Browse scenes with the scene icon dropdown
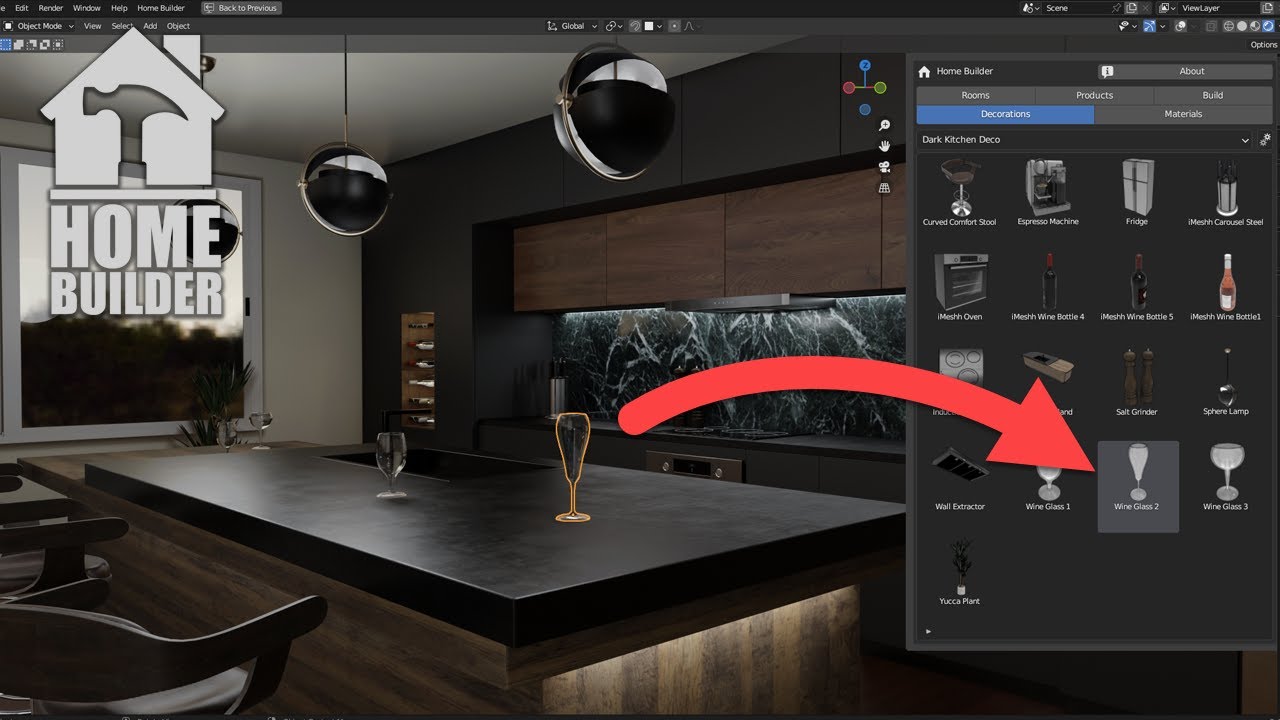 [1030, 8]
